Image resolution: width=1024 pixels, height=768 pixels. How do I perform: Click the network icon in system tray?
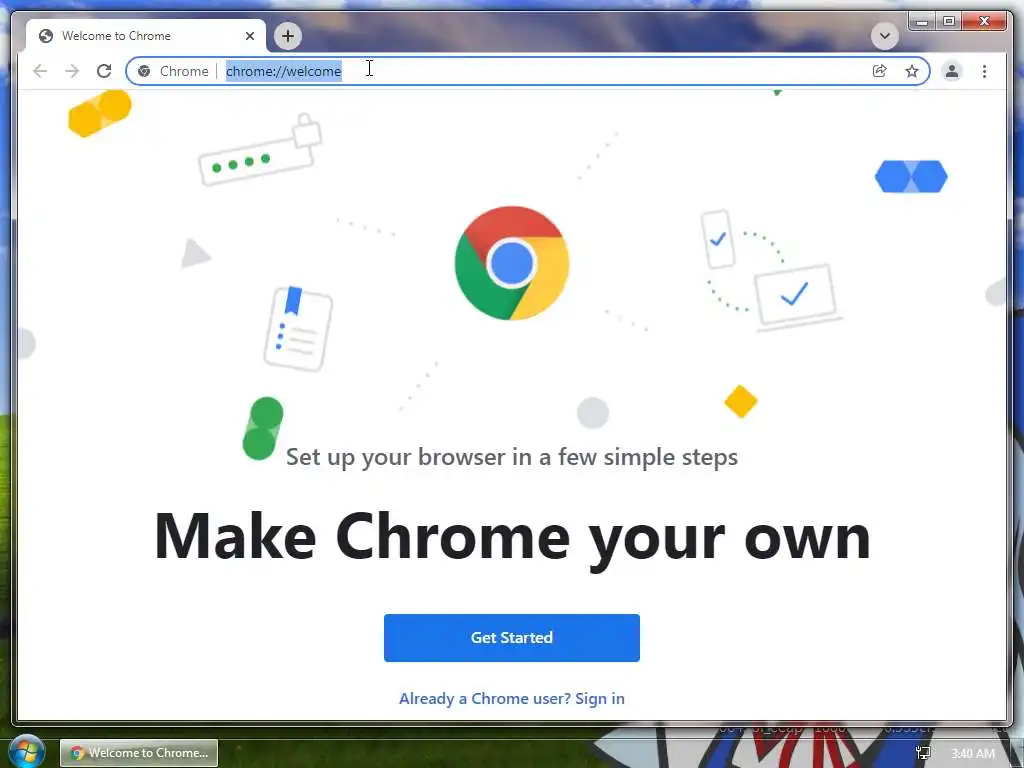click(x=923, y=753)
